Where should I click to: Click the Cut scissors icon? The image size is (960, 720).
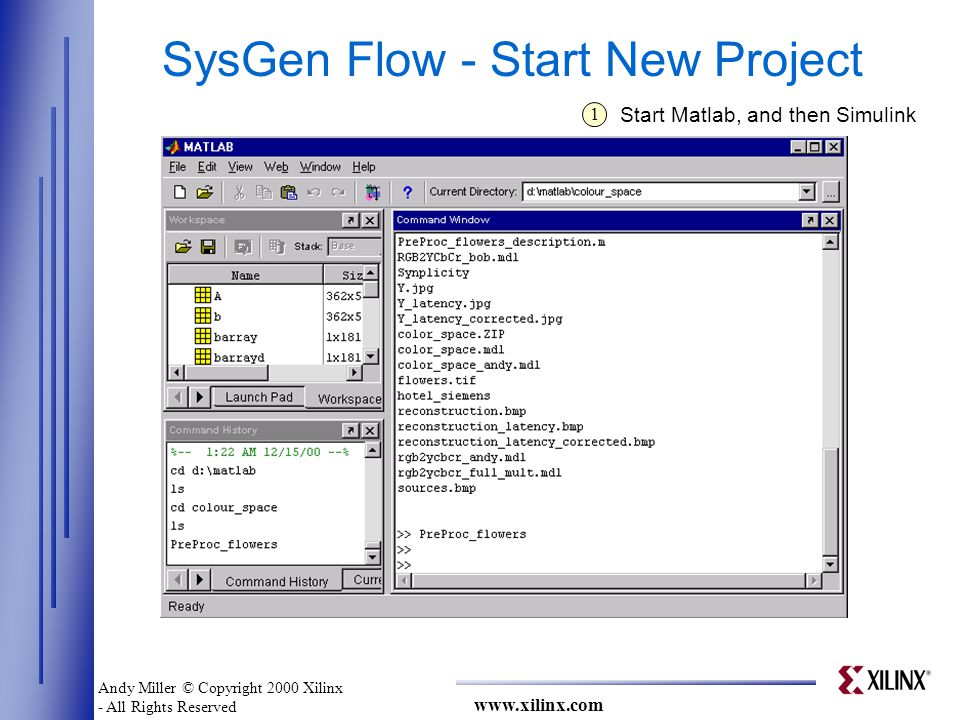(x=239, y=192)
